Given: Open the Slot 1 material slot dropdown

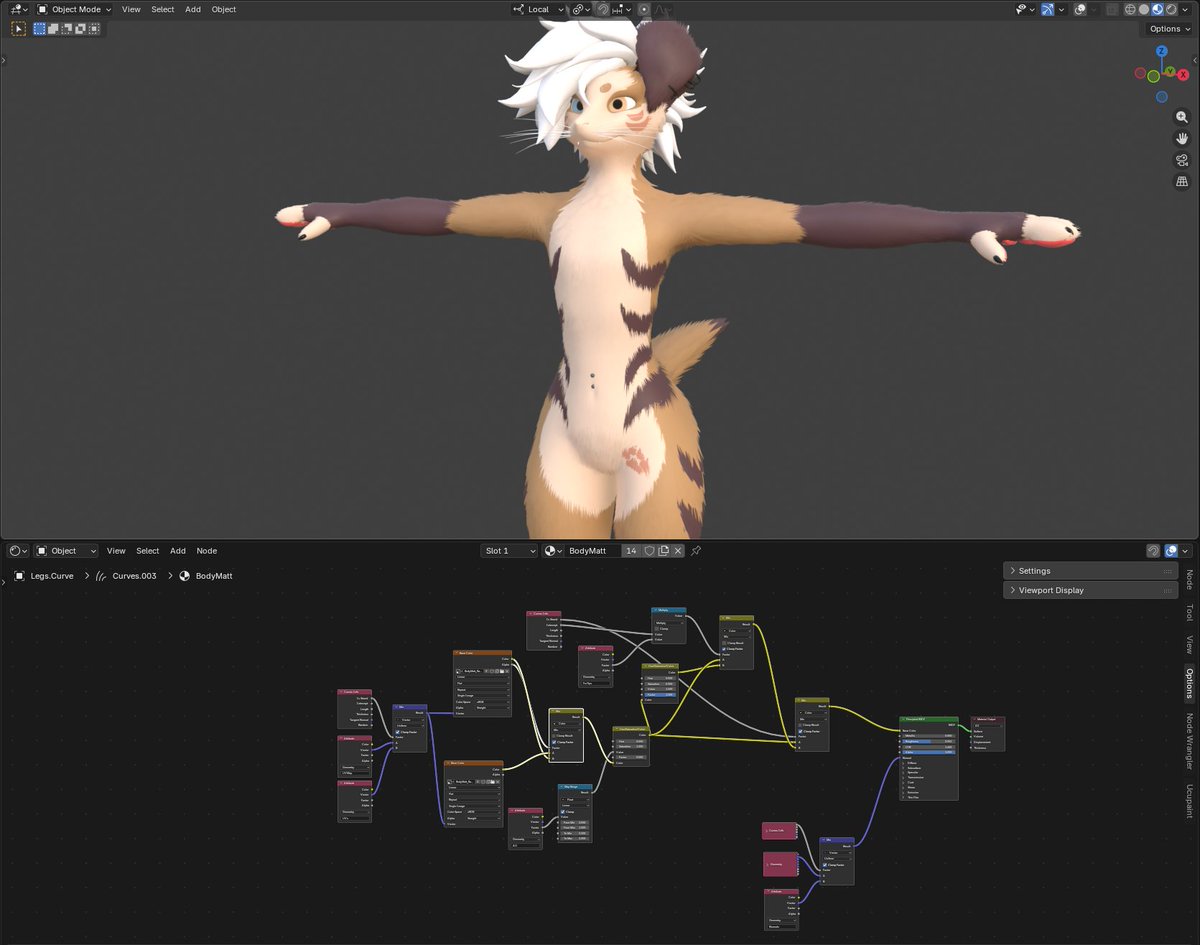Looking at the screenshot, I should [x=509, y=551].
